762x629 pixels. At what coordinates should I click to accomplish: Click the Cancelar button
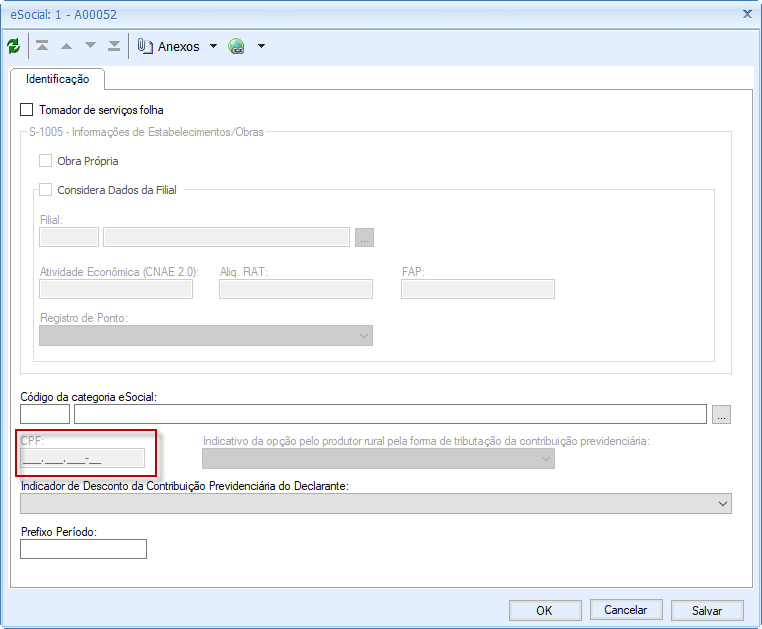(626, 610)
